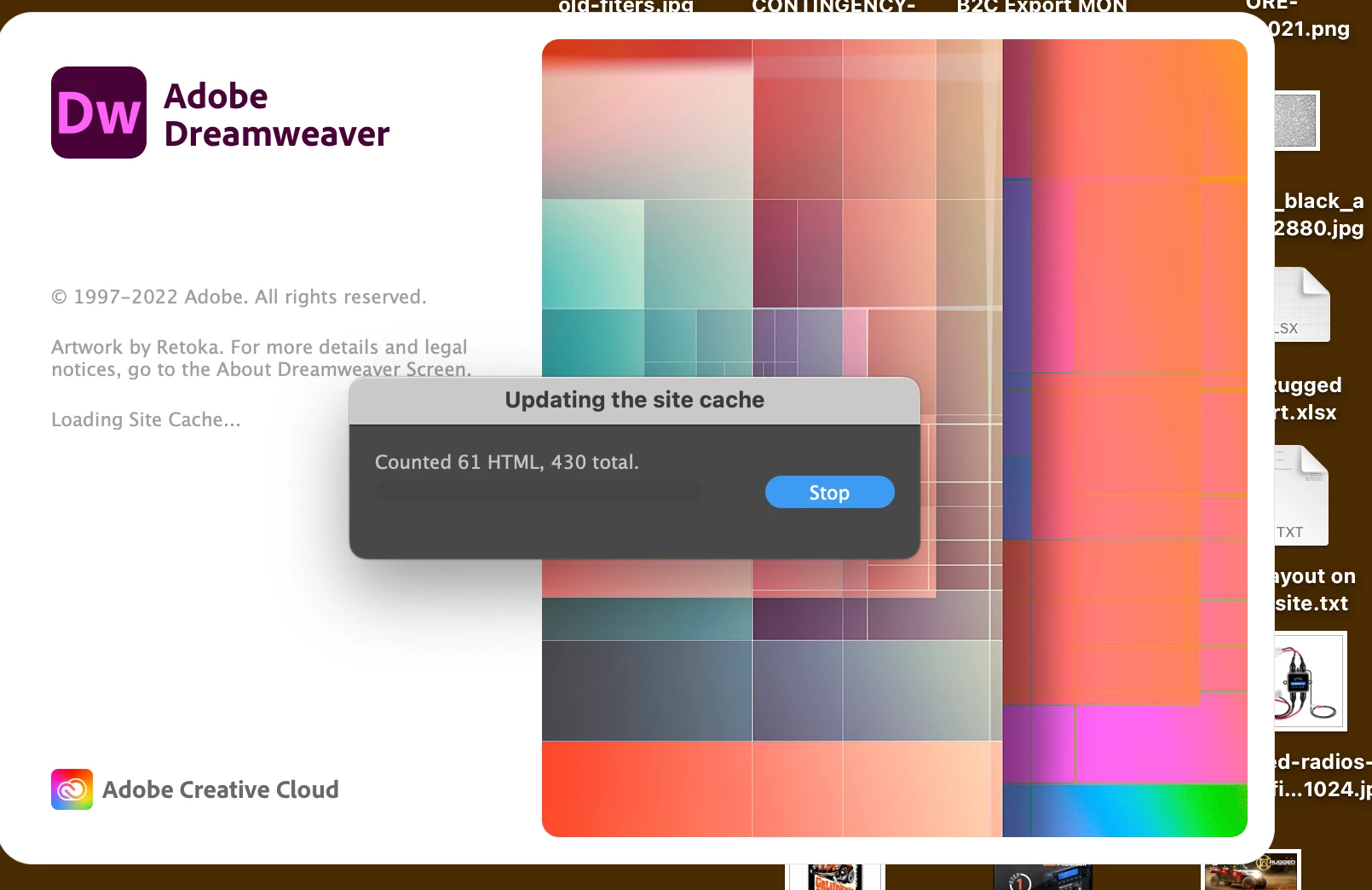Select the desktop TXT file icon

pyautogui.click(x=1301, y=495)
